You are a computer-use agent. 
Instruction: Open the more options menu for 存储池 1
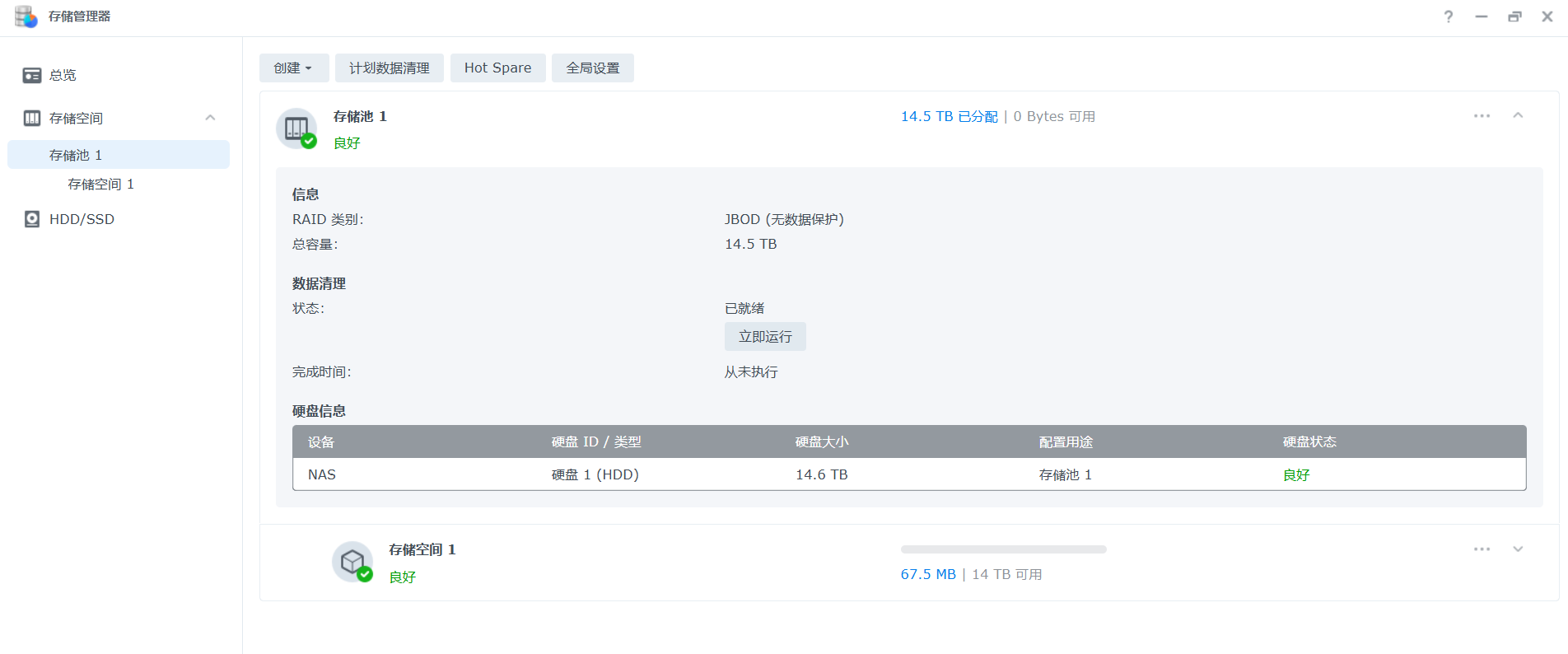pyautogui.click(x=1482, y=116)
